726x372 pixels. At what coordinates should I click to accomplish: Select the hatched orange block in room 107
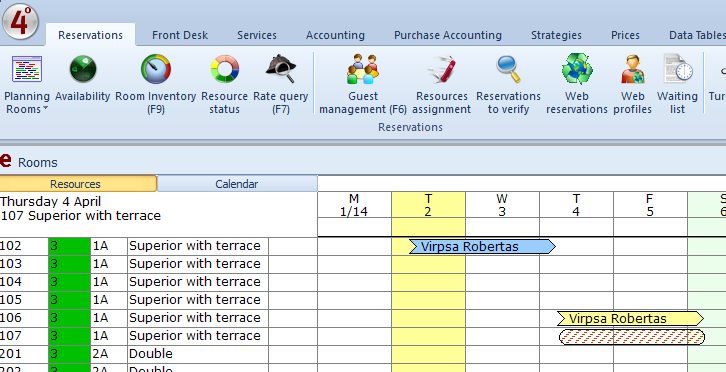click(632, 337)
